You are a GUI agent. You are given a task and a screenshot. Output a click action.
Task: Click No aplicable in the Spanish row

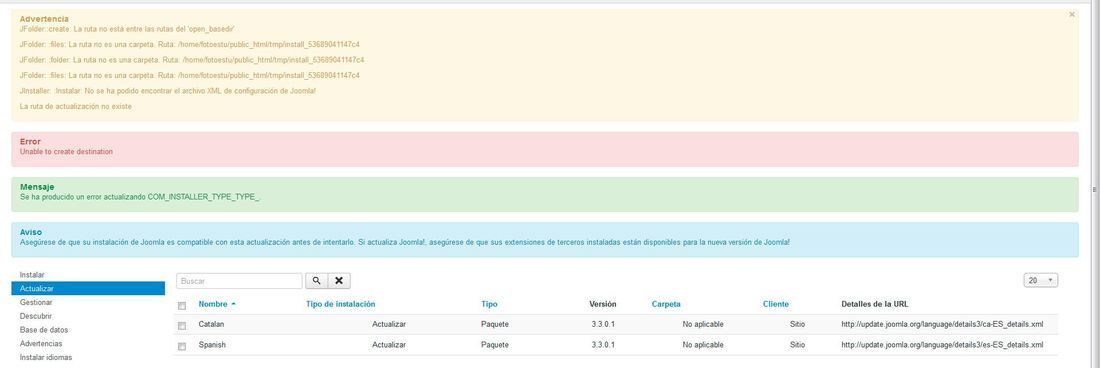click(702, 345)
